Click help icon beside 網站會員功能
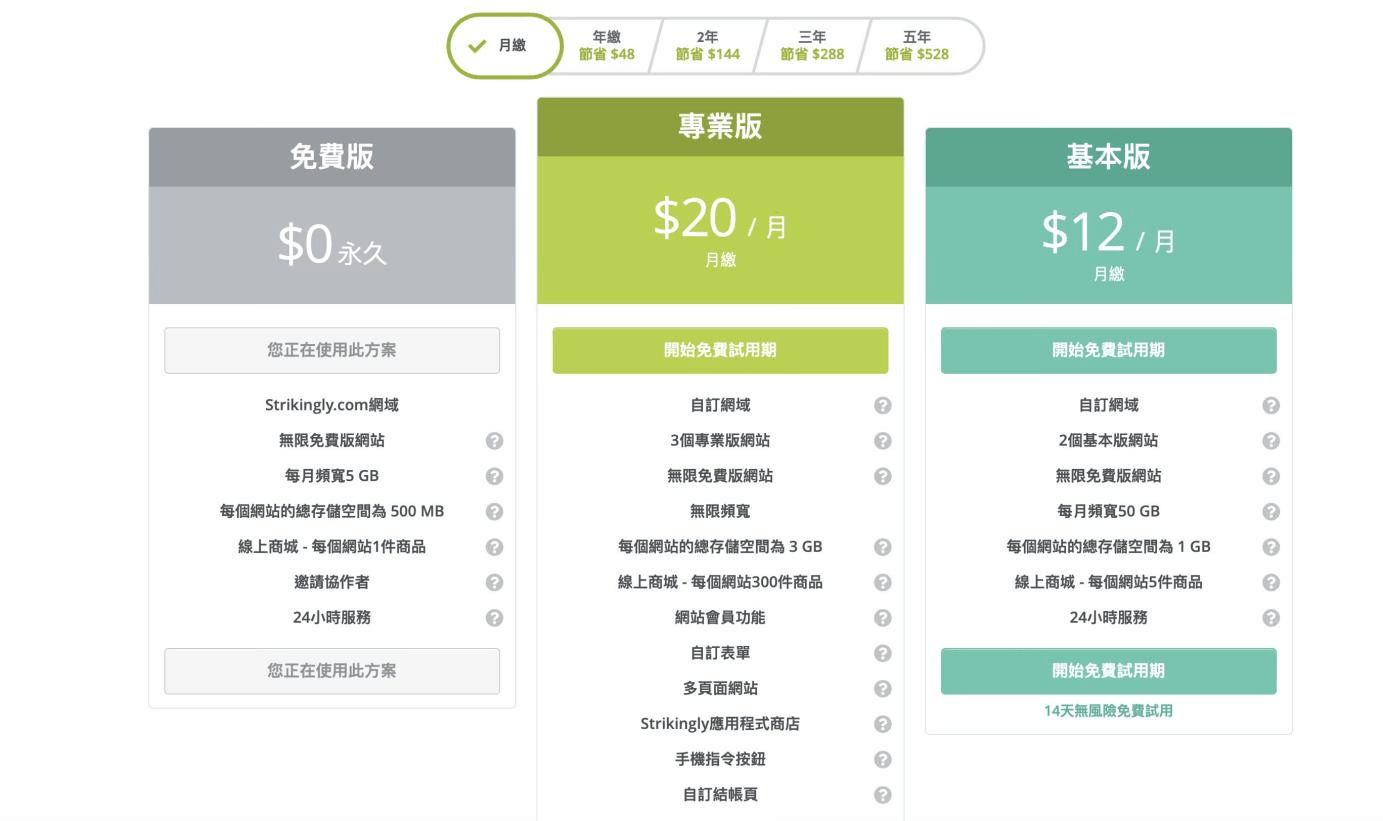The image size is (1383, 821). coord(882,618)
